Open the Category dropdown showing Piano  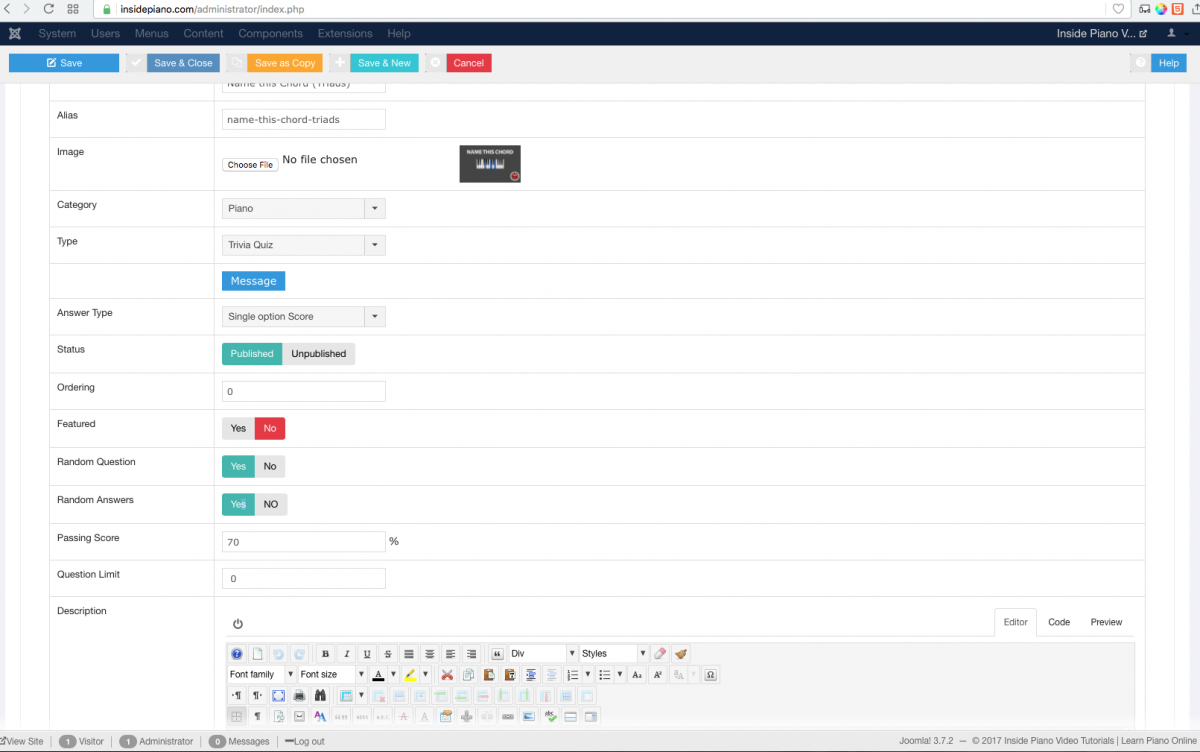303,209
